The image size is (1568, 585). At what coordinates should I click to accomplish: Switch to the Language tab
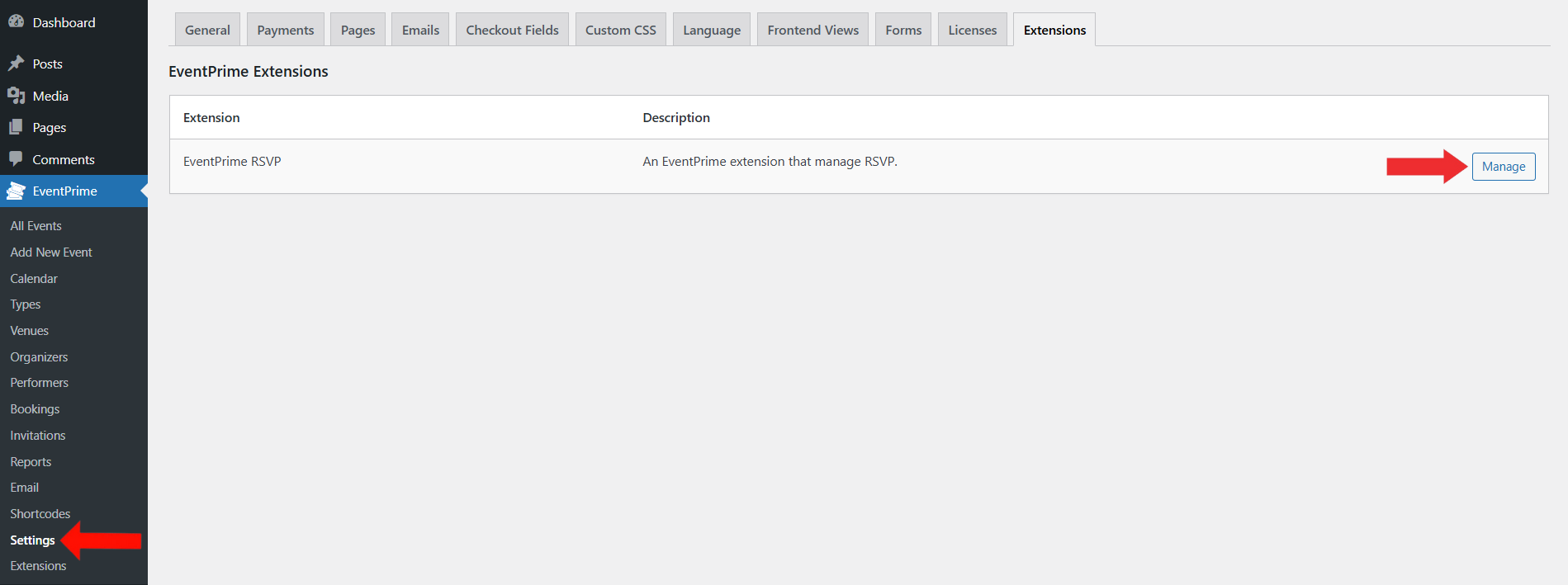pyautogui.click(x=712, y=30)
